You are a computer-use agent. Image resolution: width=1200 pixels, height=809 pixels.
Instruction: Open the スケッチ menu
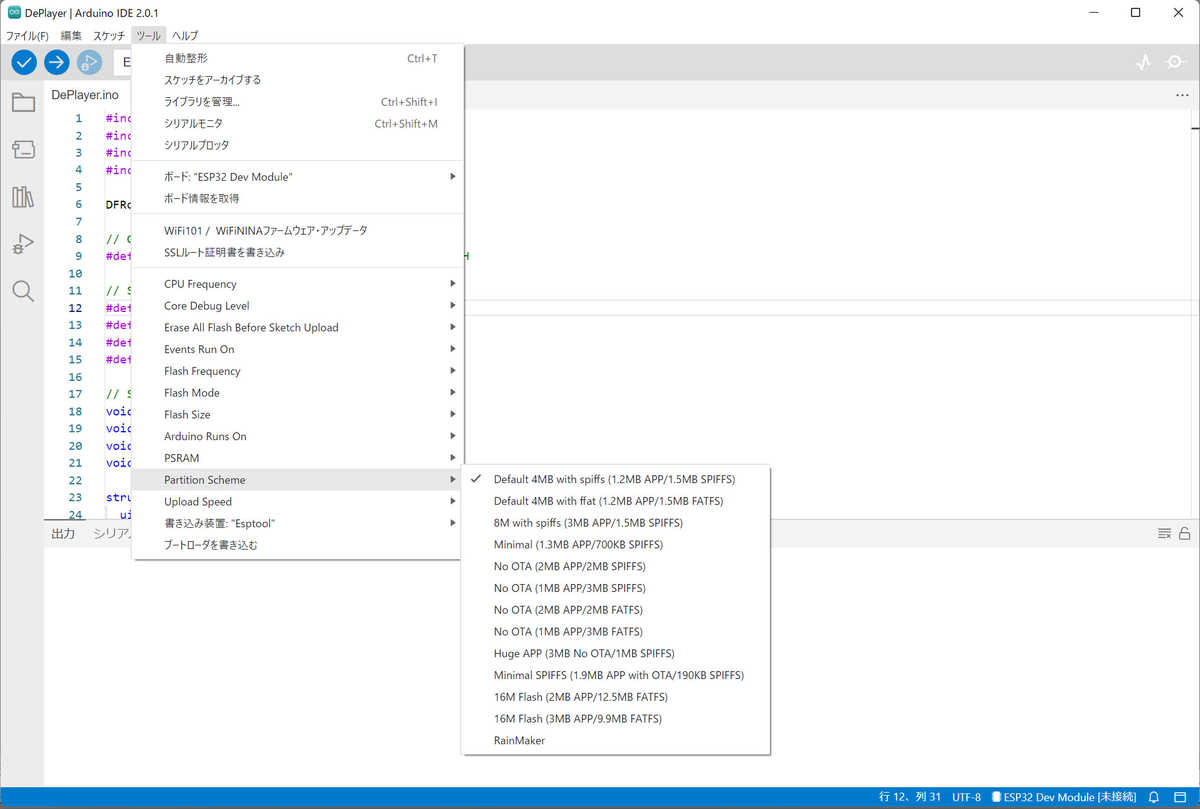click(109, 35)
